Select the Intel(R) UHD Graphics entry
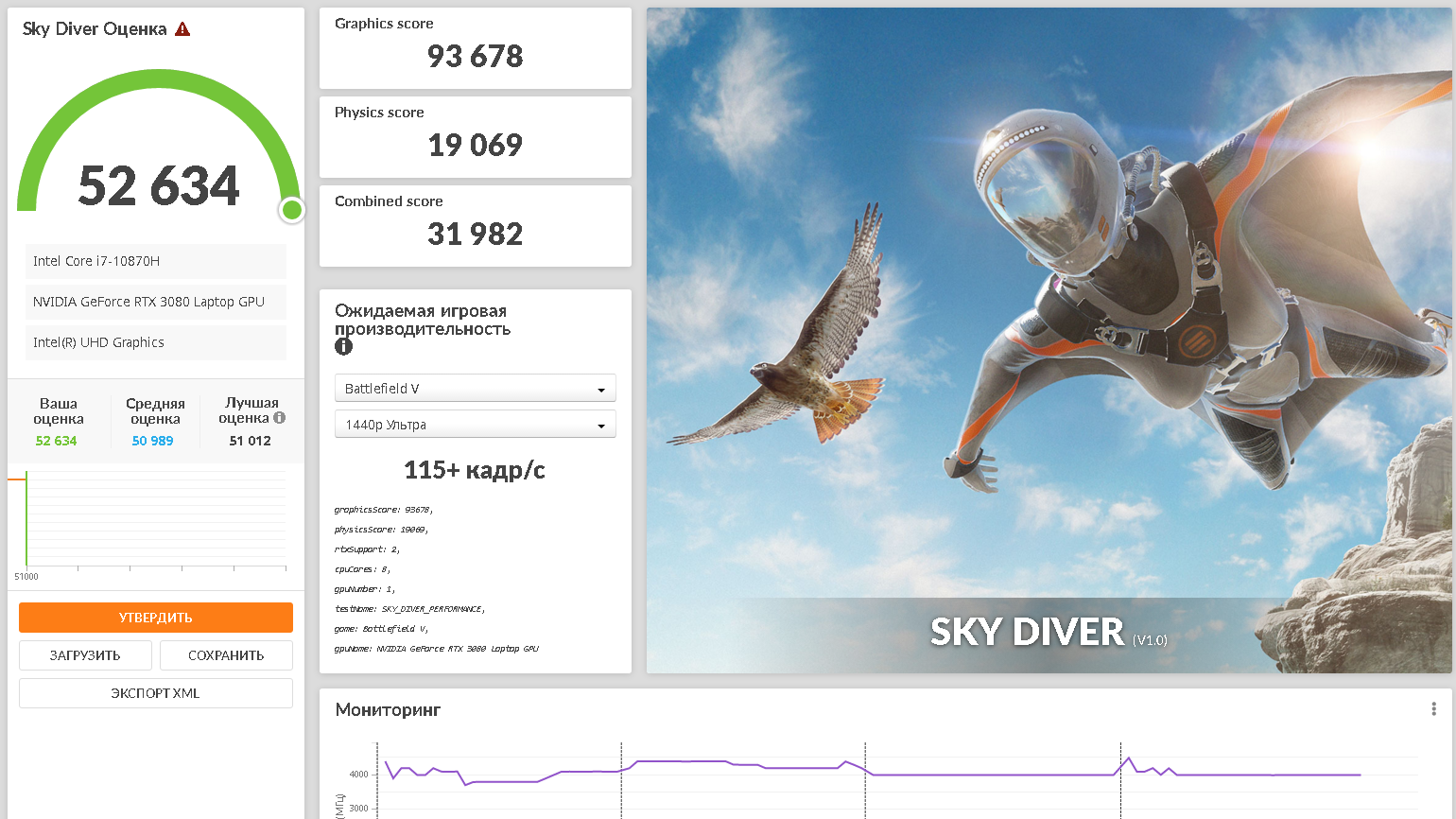This screenshot has width=1456, height=819. (156, 342)
